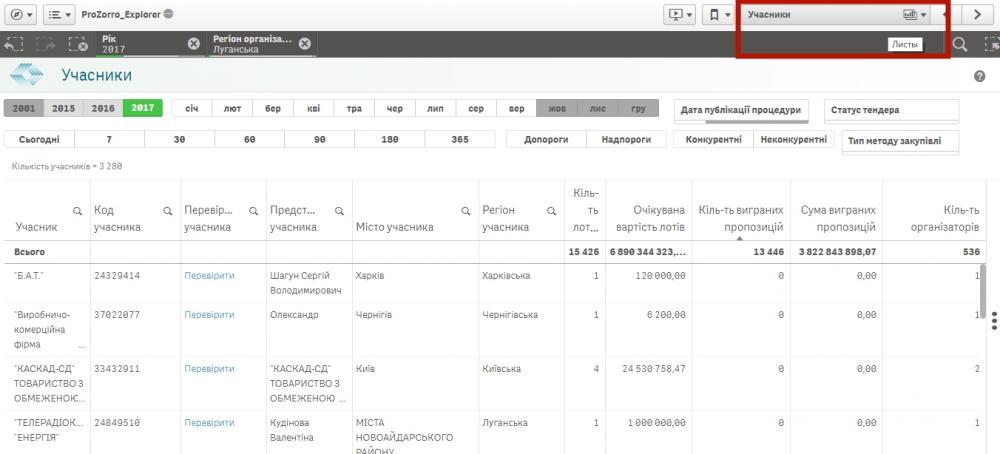Screen dimensions: 1000x454
Task: Search in the Учасник column
Action: (x=77, y=211)
